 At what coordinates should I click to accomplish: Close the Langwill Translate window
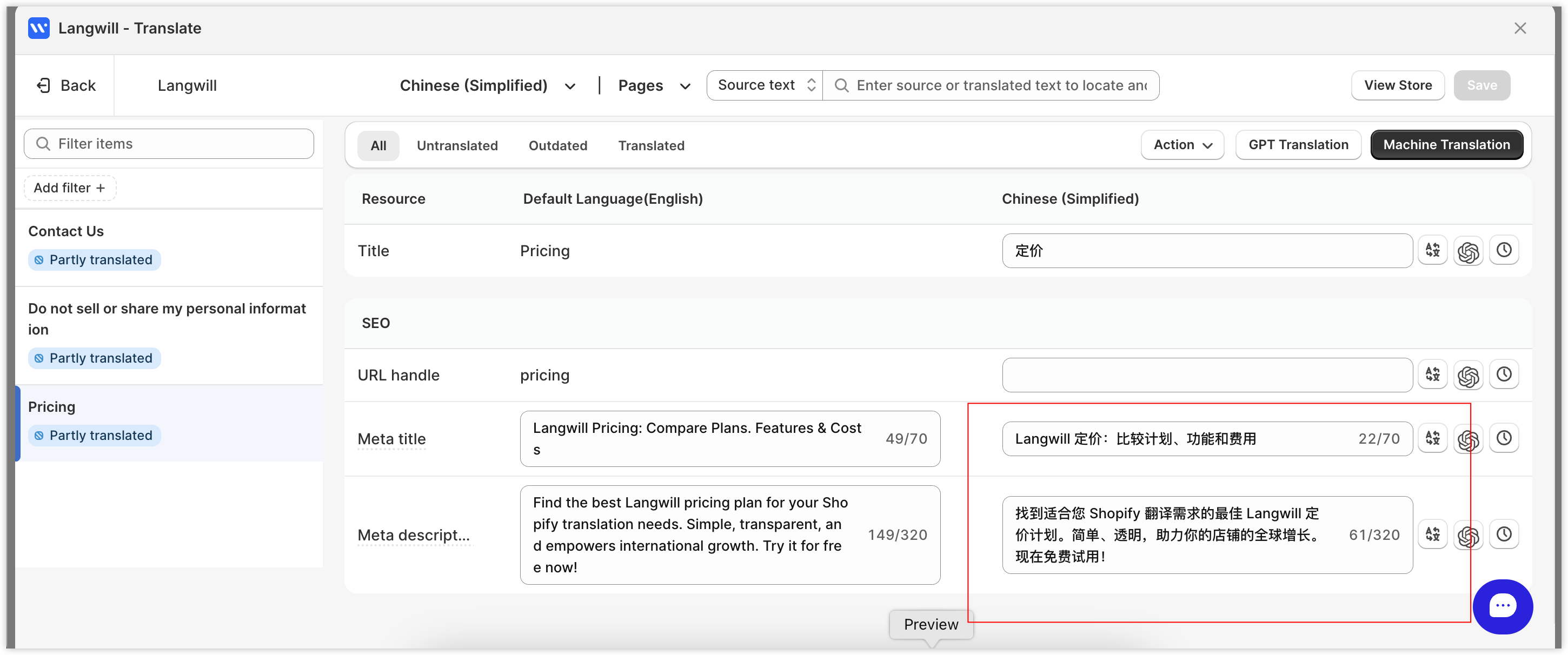coord(1520,28)
